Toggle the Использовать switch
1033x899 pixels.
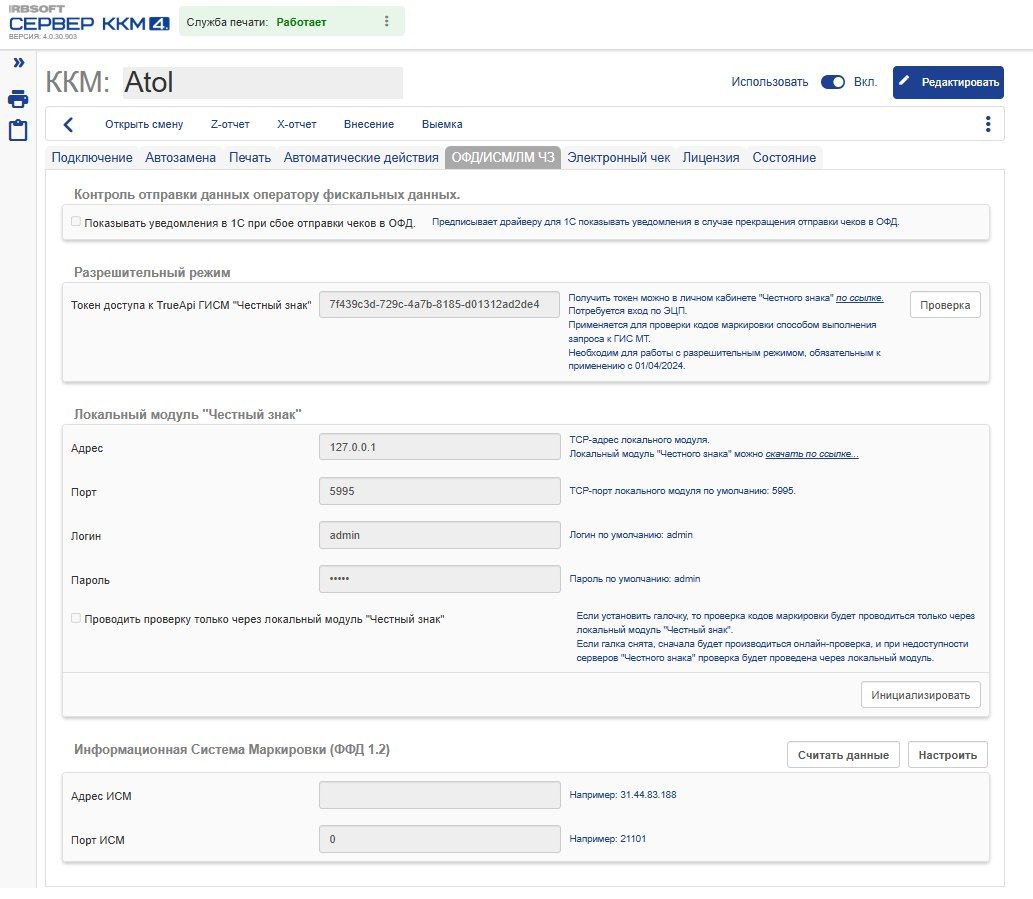pyautogui.click(x=833, y=82)
